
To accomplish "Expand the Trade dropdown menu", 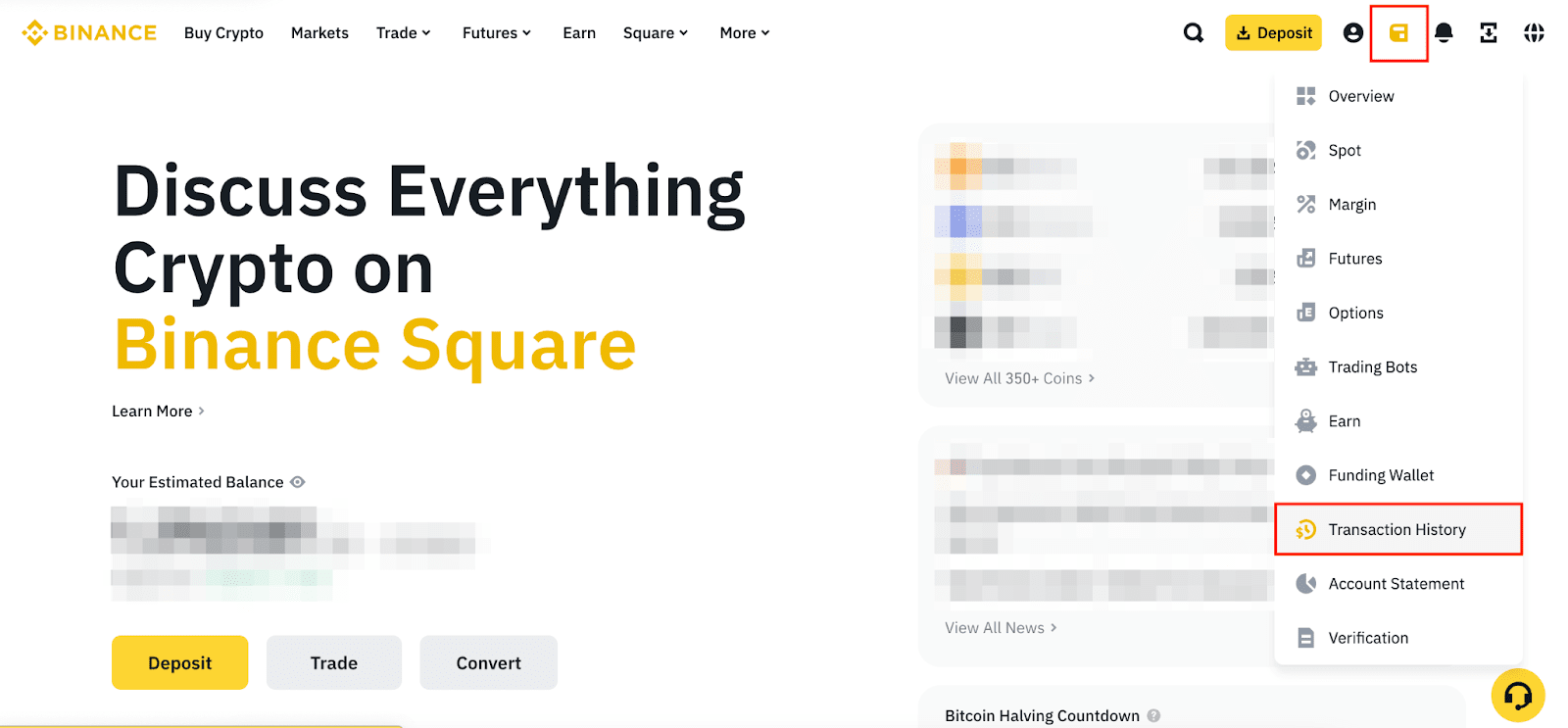I will 404,33.
